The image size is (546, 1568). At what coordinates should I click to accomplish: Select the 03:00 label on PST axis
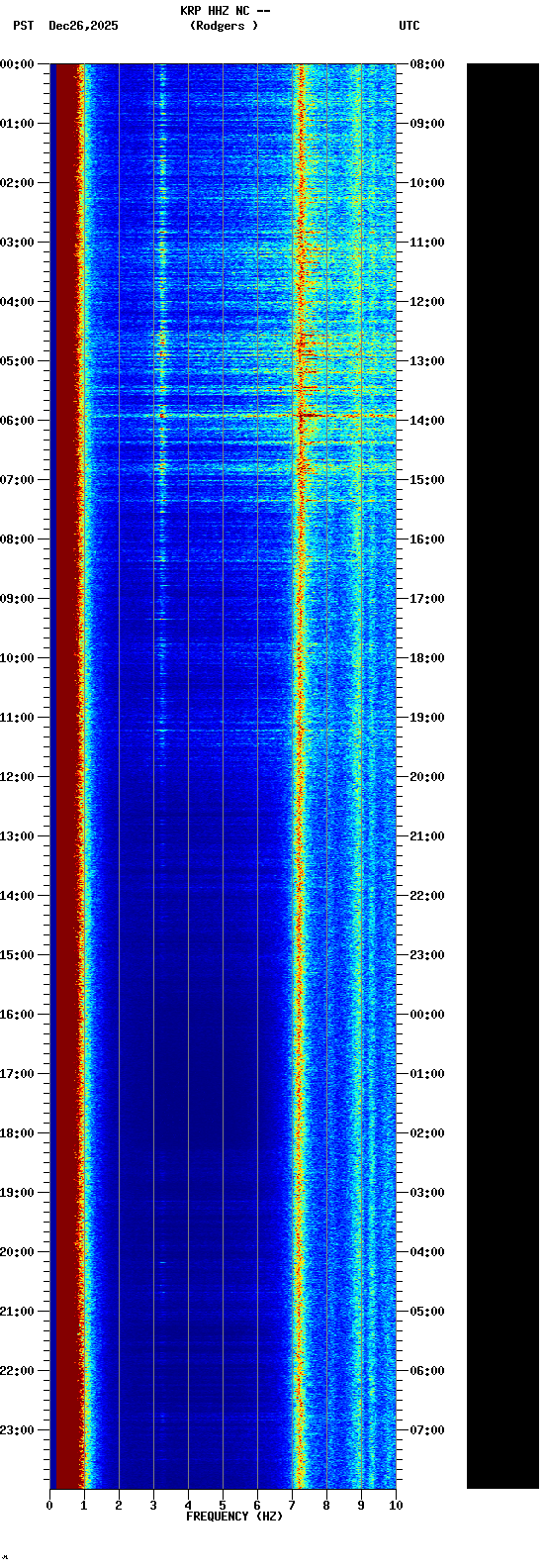[17, 243]
